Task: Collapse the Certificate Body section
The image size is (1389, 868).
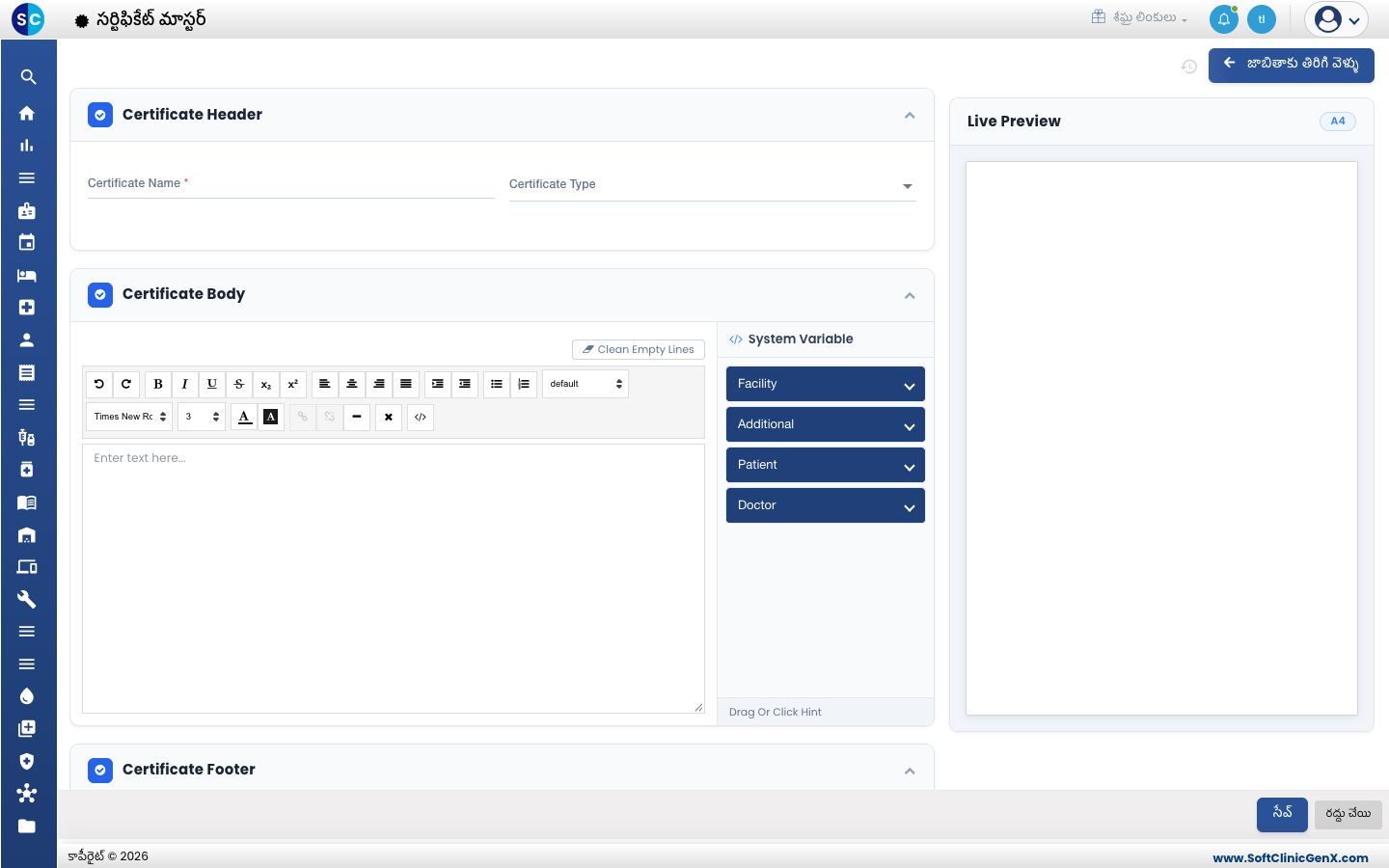Action: [910, 295]
